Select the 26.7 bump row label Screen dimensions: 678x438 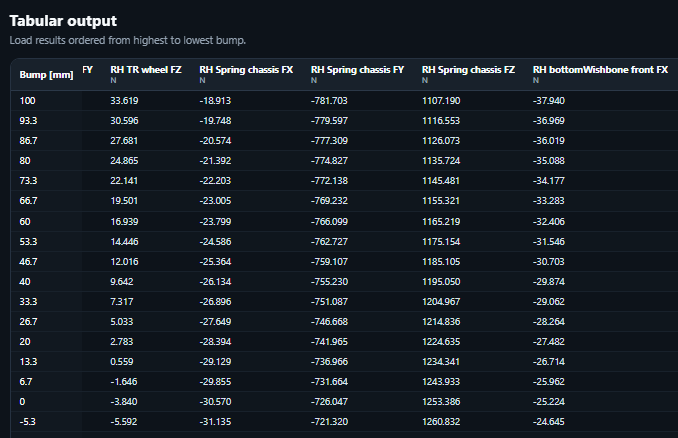coord(28,322)
